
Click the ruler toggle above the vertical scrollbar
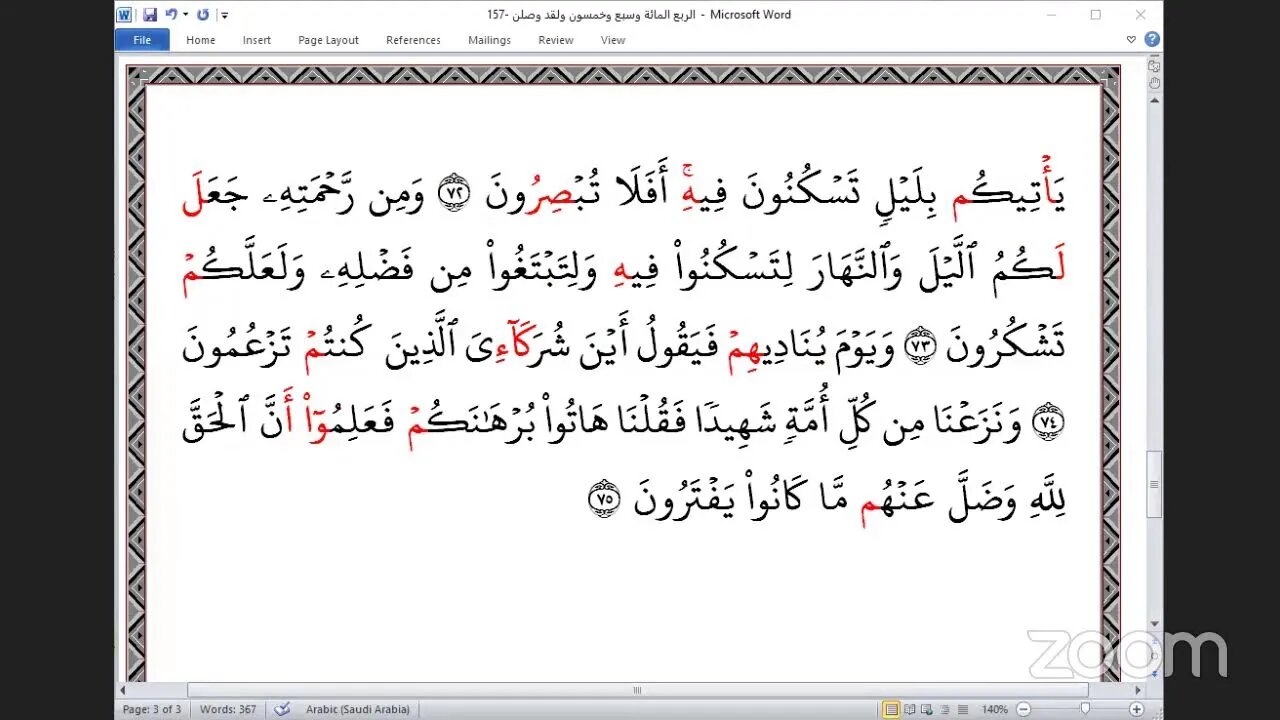click(1155, 65)
